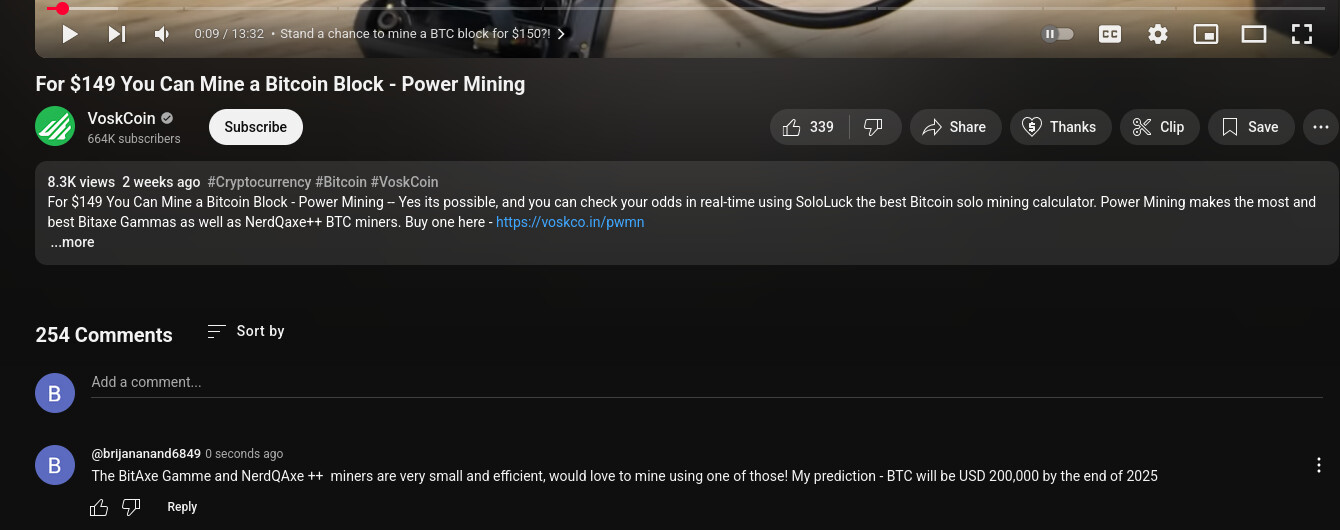This screenshot has height=530, width=1340.
Task: Save the video to a playlist
Action: [1251, 127]
